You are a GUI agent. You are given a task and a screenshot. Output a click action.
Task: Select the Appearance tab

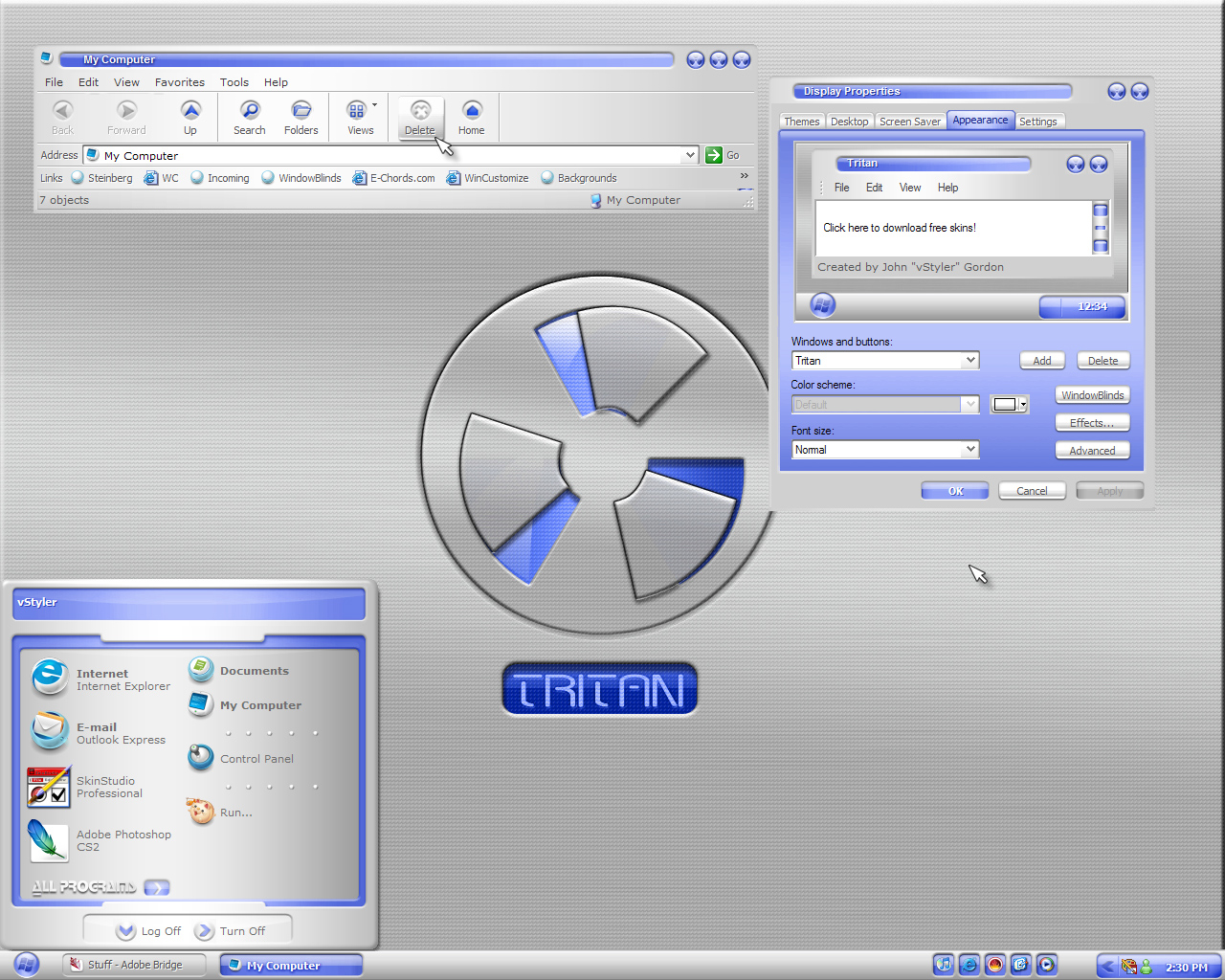tap(980, 120)
